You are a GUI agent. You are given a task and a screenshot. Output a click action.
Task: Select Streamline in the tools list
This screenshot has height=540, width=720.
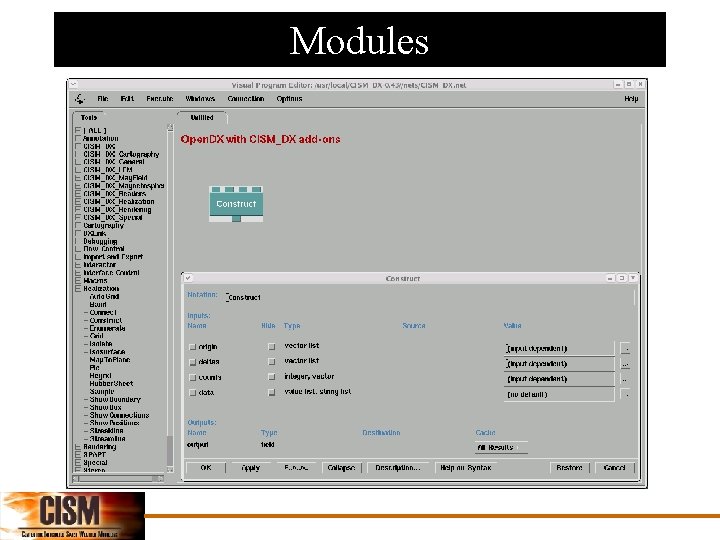(x=107, y=439)
